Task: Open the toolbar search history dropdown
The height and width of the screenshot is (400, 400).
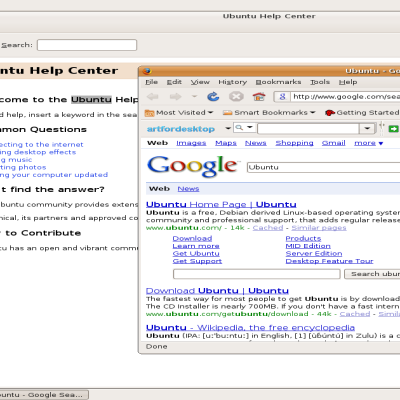Action: click(x=367, y=129)
